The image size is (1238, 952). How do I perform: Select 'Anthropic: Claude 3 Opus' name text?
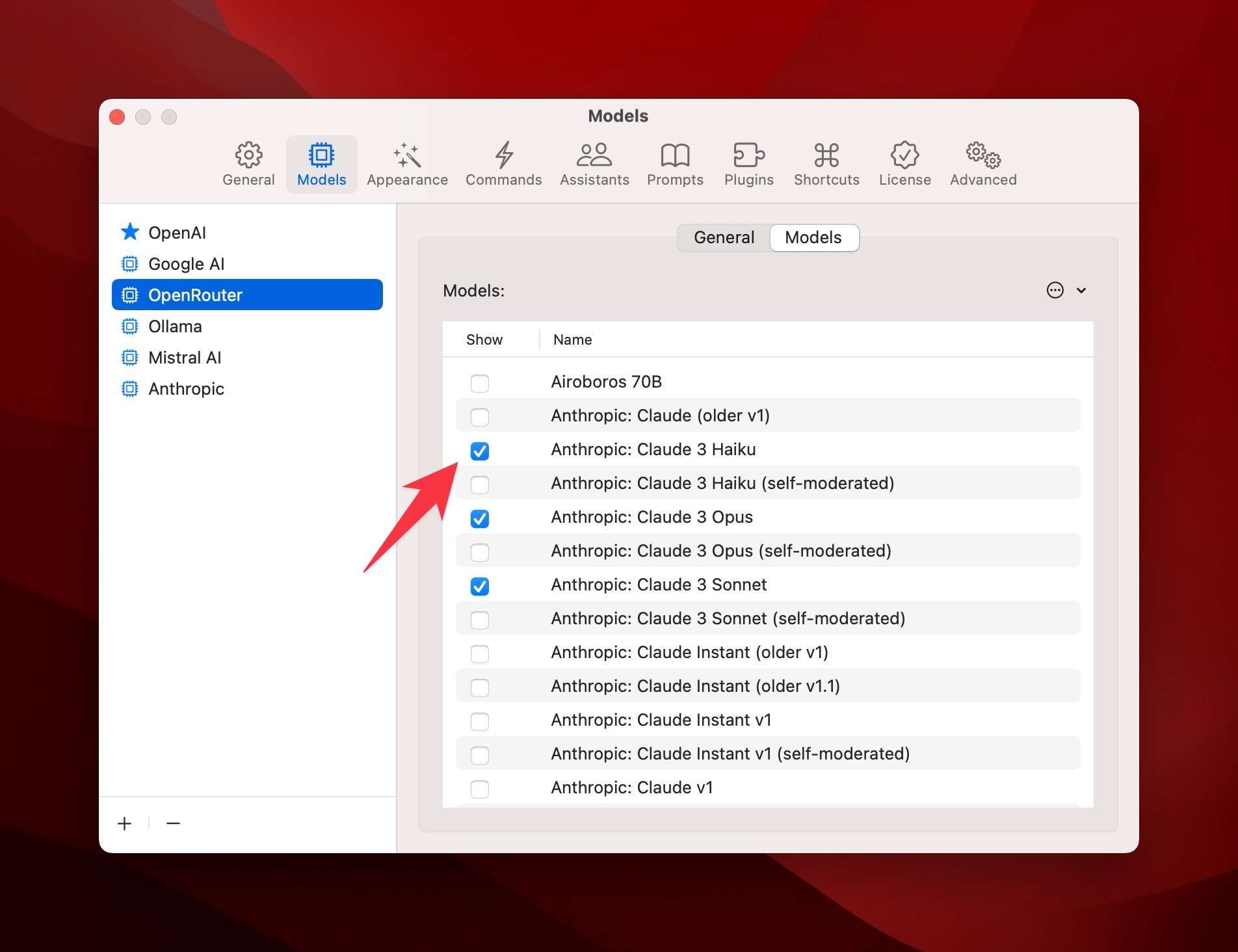[x=652, y=517]
